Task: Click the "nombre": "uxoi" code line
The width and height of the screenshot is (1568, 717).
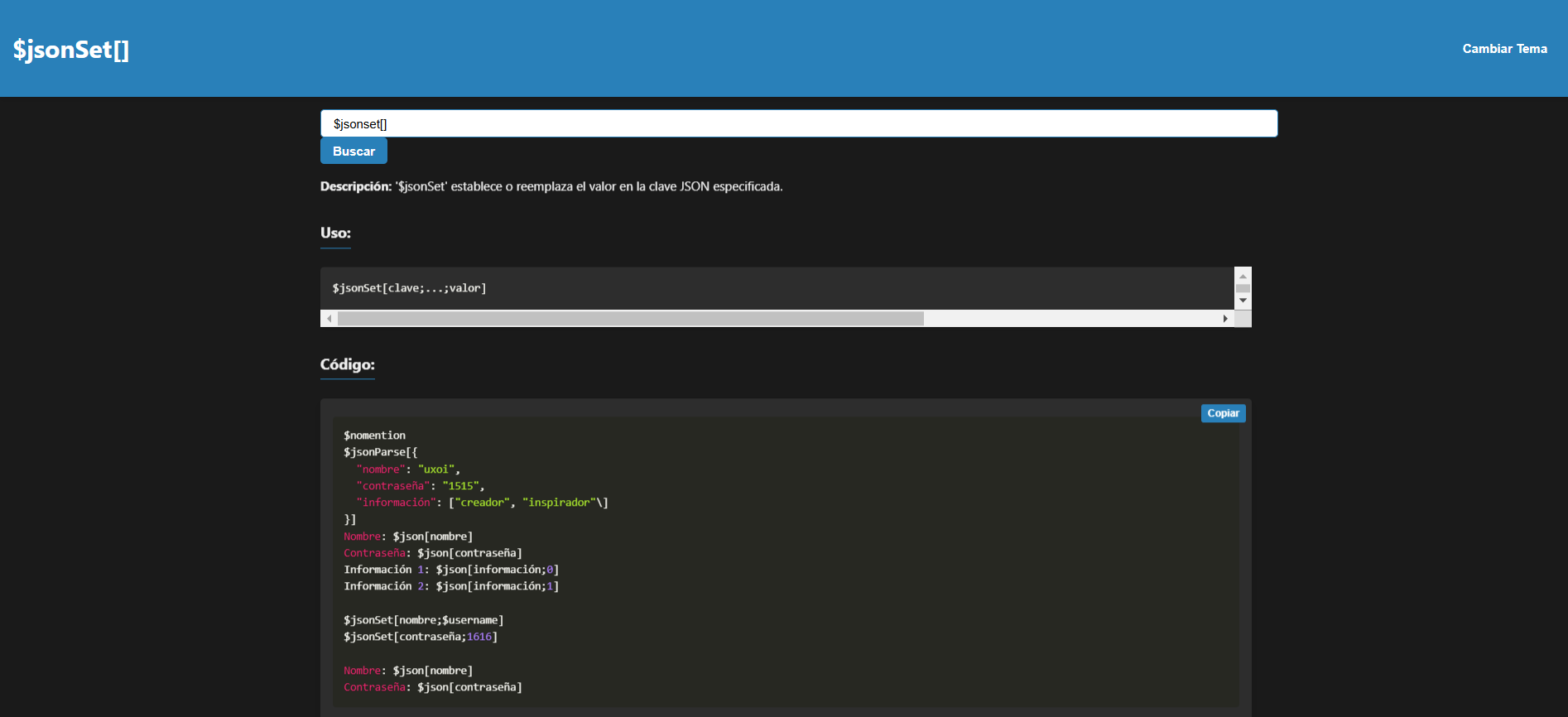Action: pos(408,469)
